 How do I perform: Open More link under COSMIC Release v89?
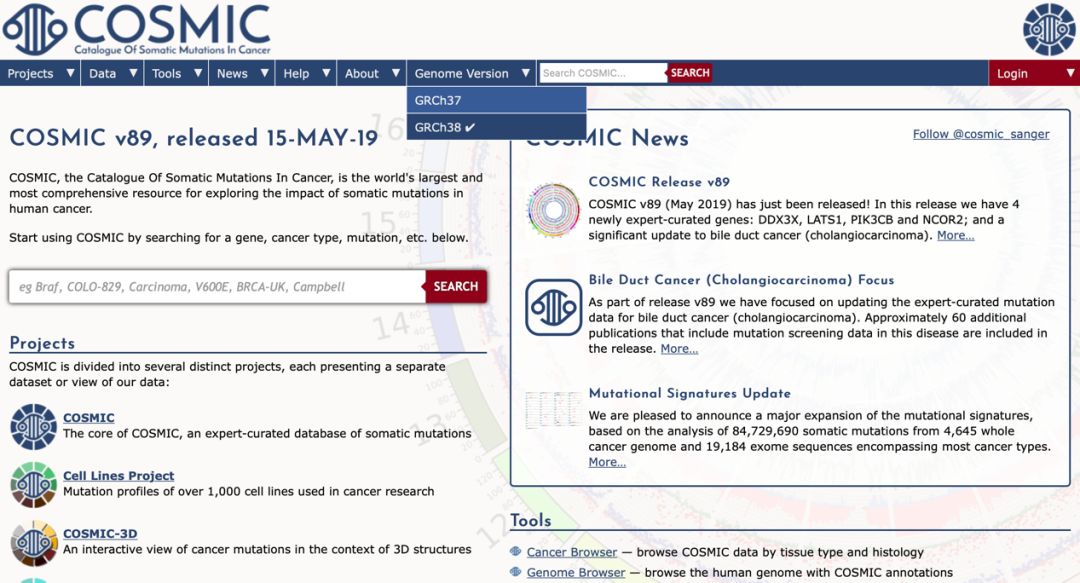pyautogui.click(x=955, y=235)
